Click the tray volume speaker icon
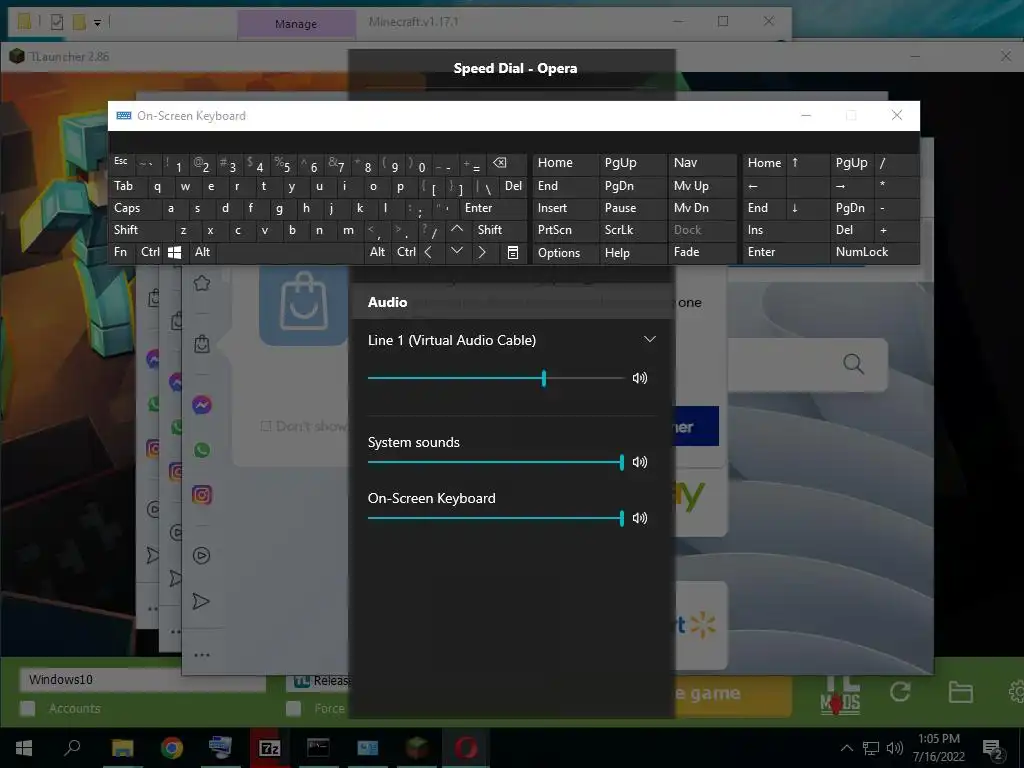 pyautogui.click(x=895, y=748)
